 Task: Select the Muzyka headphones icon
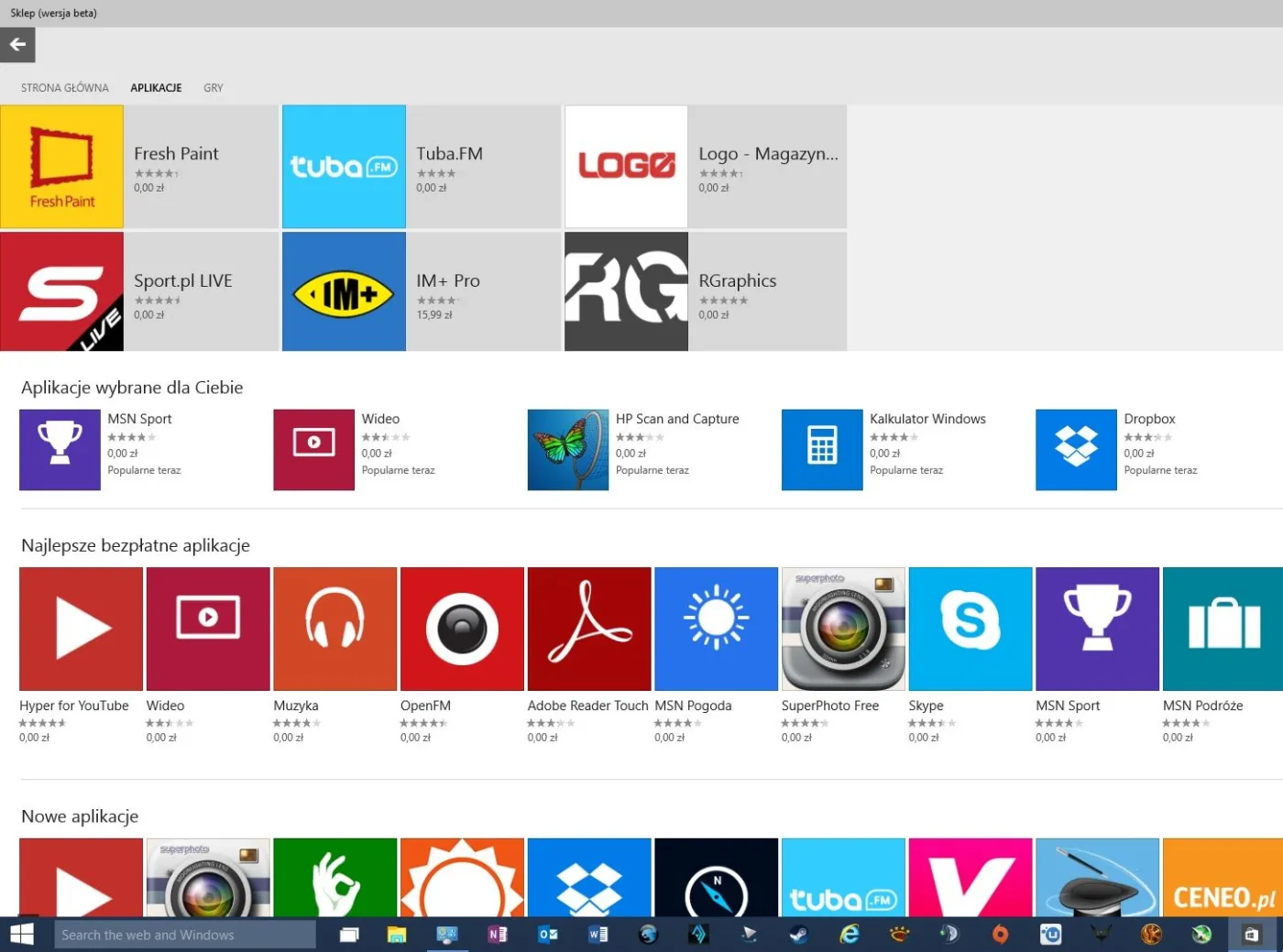pos(334,629)
